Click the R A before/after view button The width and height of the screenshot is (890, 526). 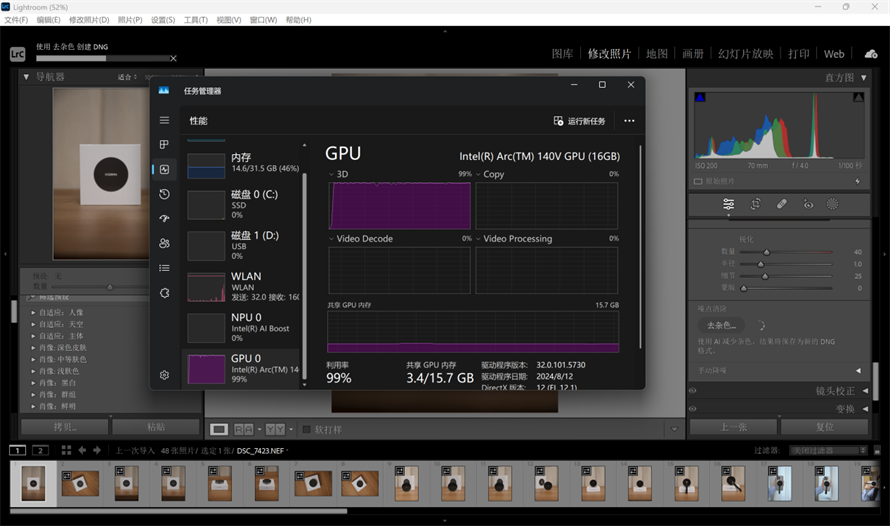[244, 430]
